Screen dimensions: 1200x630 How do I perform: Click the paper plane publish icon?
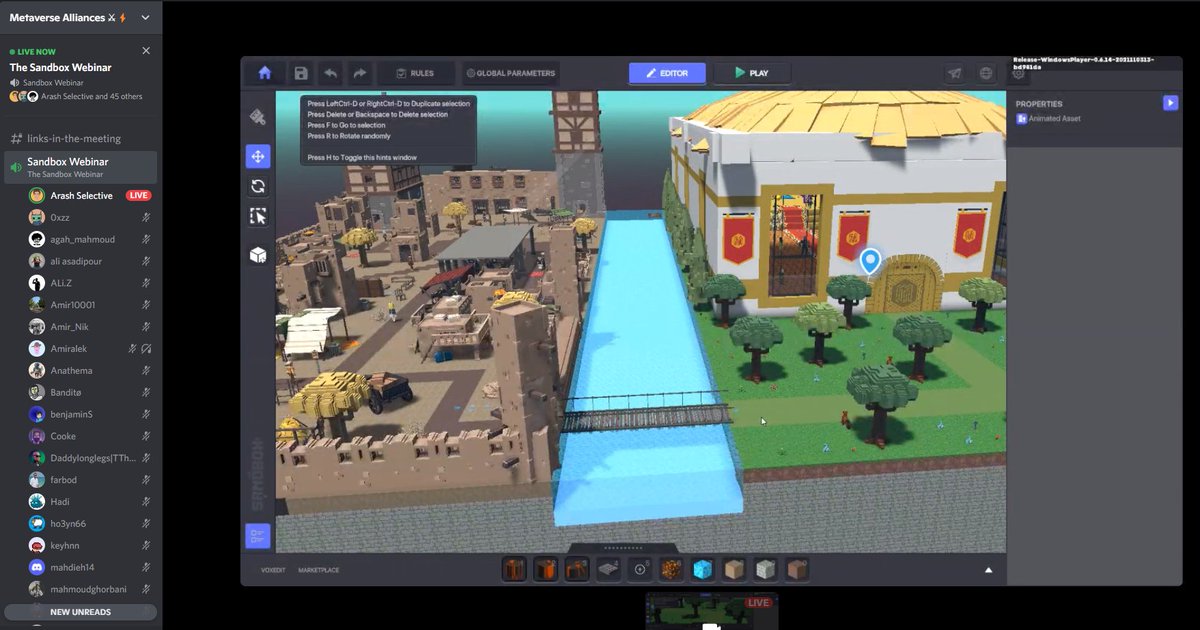[955, 73]
